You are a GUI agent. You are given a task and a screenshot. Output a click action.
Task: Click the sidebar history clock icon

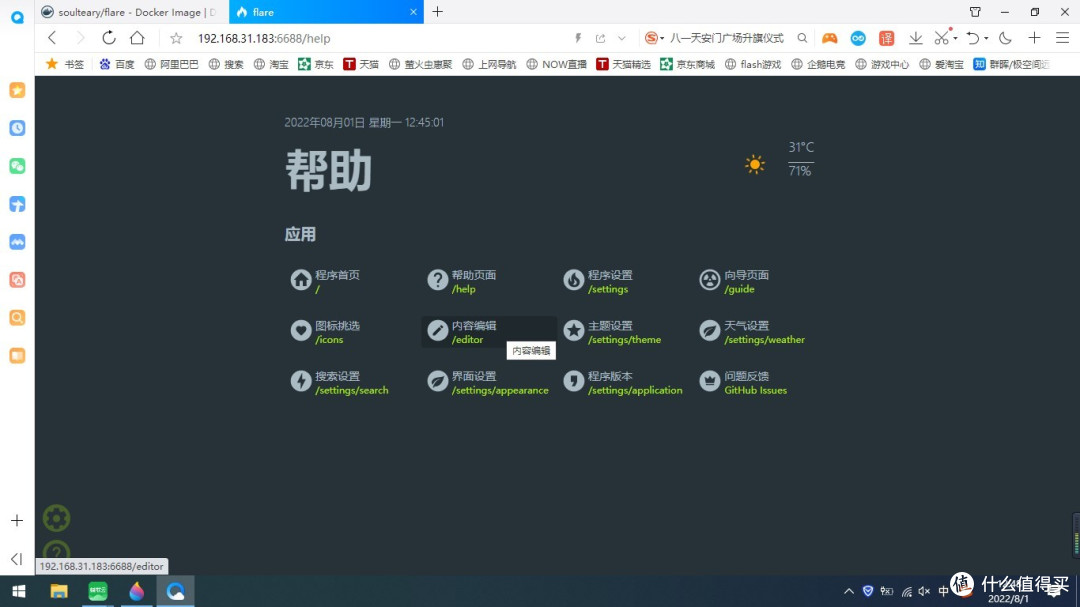click(17, 128)
